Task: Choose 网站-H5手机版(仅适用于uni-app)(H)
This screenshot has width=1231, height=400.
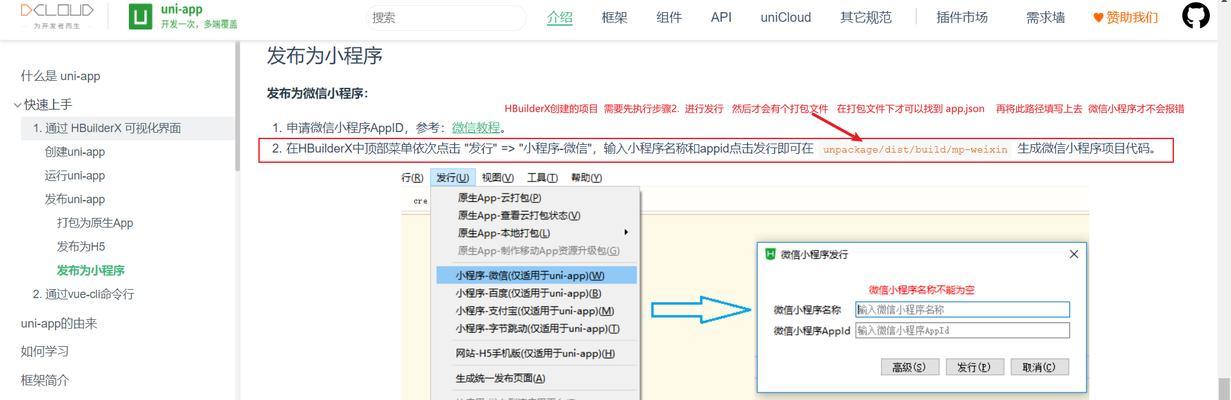Action: click(535, 353)
